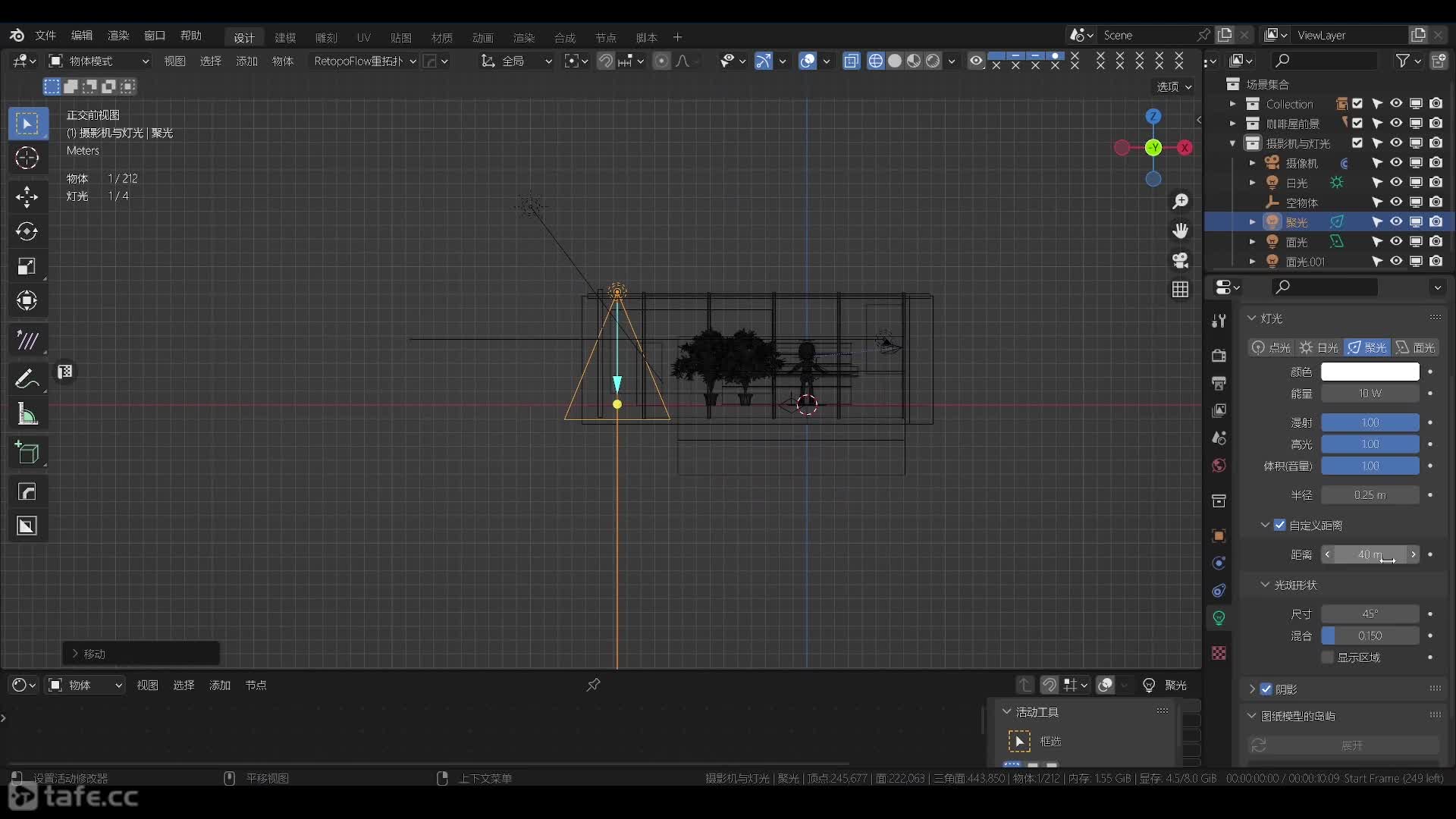Viewport: 1456px width, 819px height.
Task: Open the 窗口 menu
Action: click(x=155, y=36)
